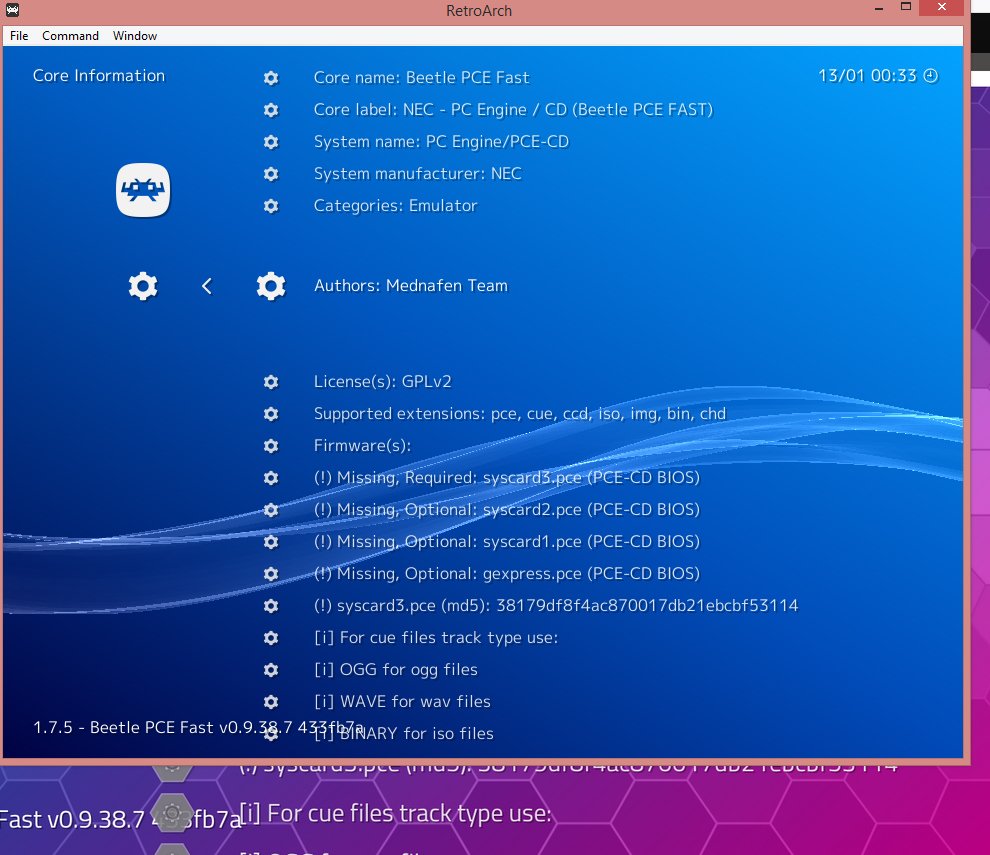The width and height of the screenshot is (990, 855).
Task: Click the gear beside 'WAVE for wav files'
Action: [271, 702]
